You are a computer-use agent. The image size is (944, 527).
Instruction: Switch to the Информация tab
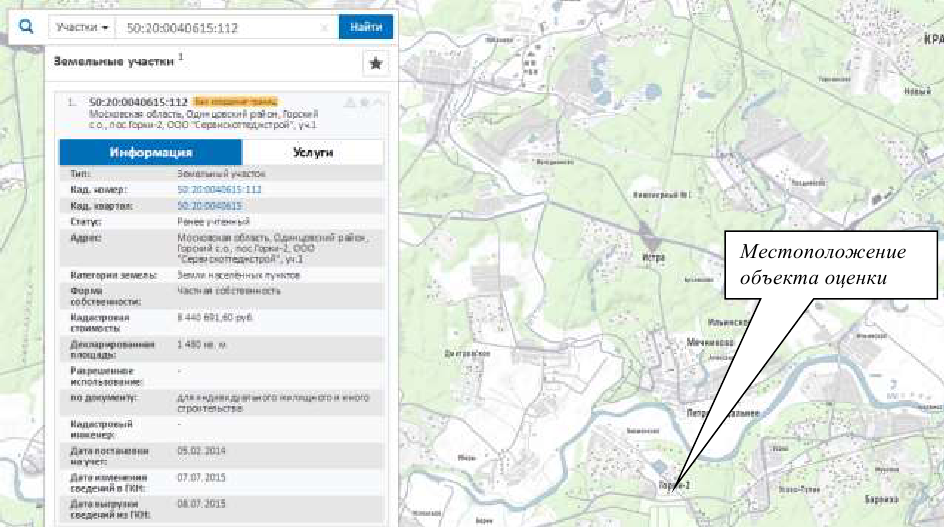(x=151, y=152)
